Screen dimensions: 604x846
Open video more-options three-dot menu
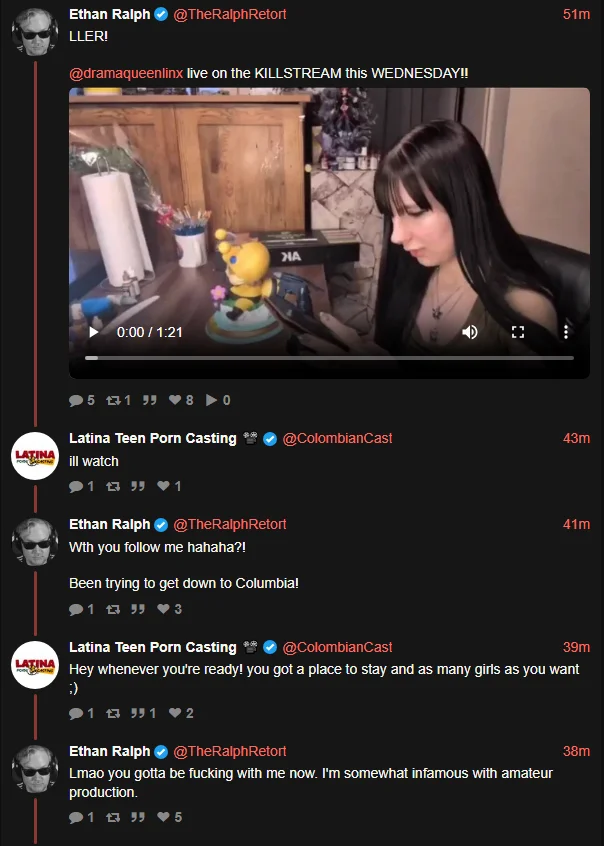click(566, 332)
